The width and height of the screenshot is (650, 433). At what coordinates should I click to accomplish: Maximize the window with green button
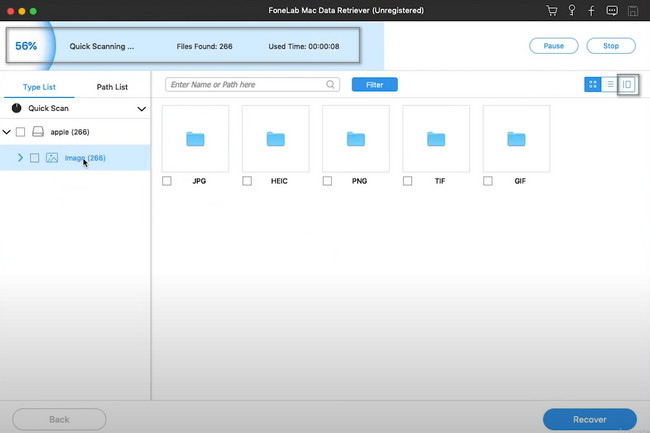tap(33, 11)
